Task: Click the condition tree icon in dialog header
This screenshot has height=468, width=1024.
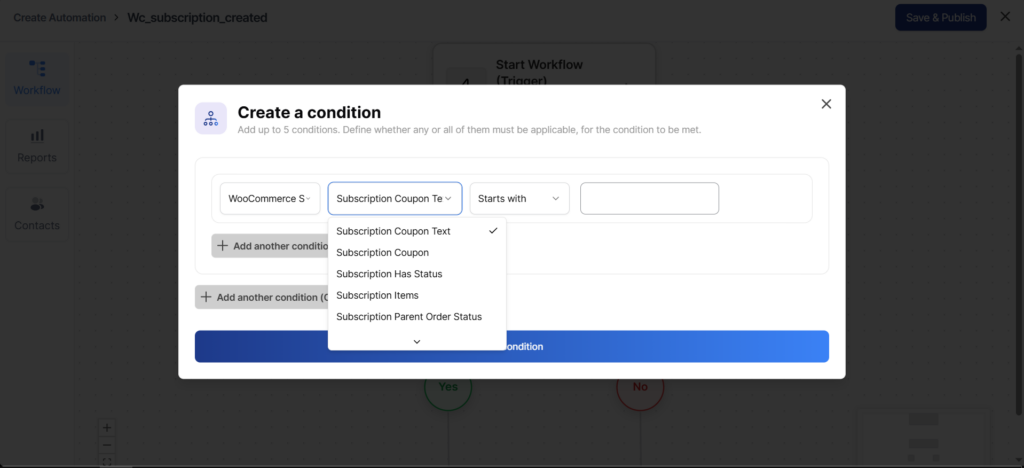Action: click(211, 118)
